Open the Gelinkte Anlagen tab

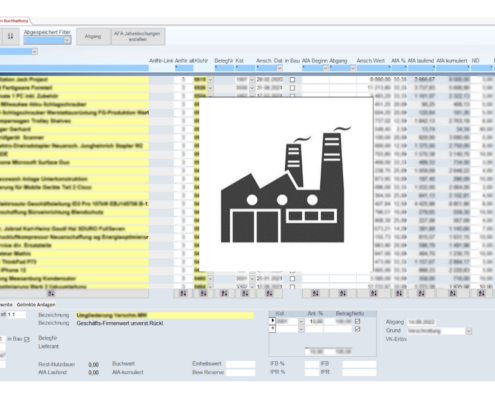click(36, 305)
